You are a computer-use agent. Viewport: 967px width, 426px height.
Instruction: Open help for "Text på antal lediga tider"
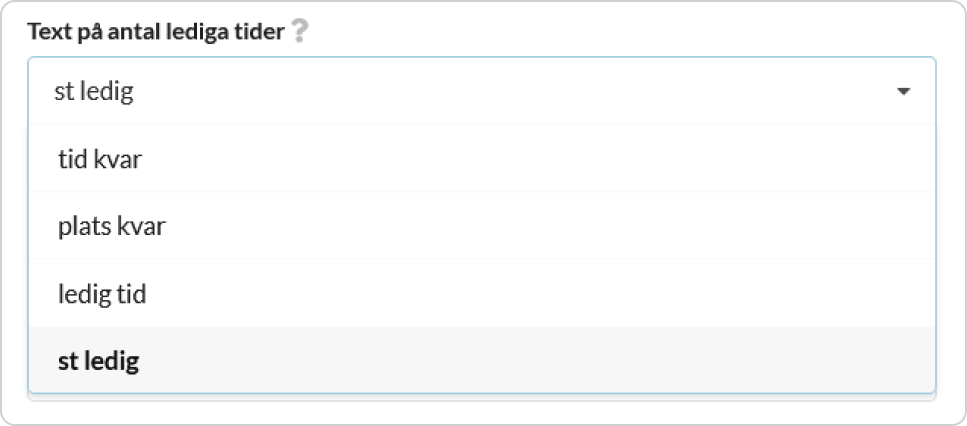pos(299,31)
